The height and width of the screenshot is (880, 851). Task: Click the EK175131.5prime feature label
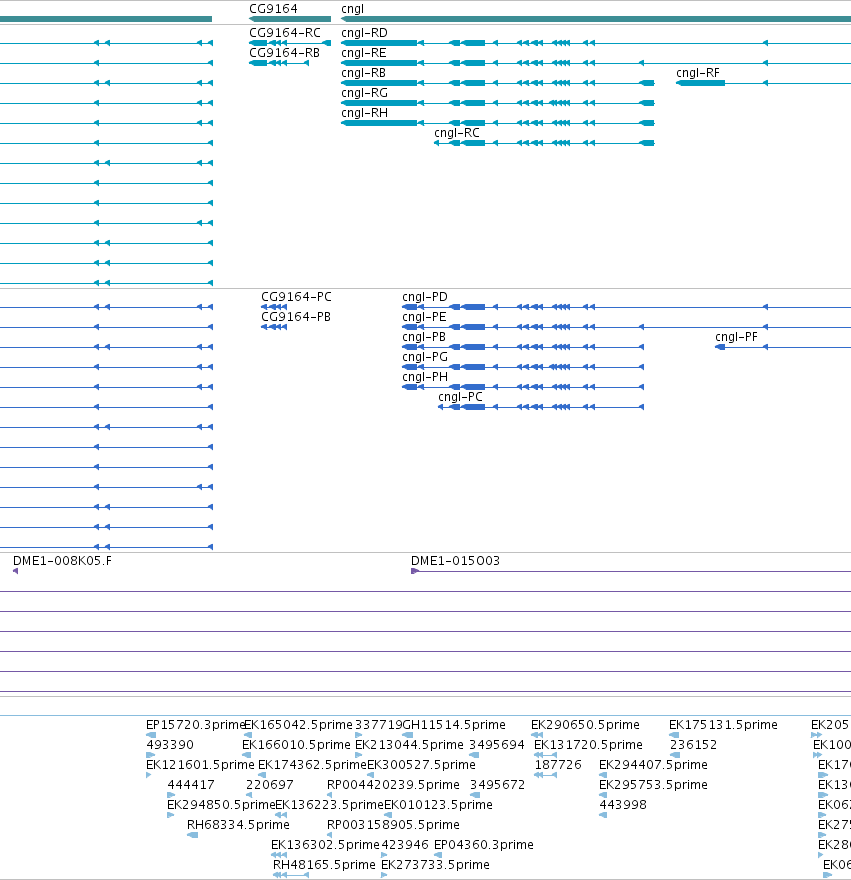(x=724, y=725)
